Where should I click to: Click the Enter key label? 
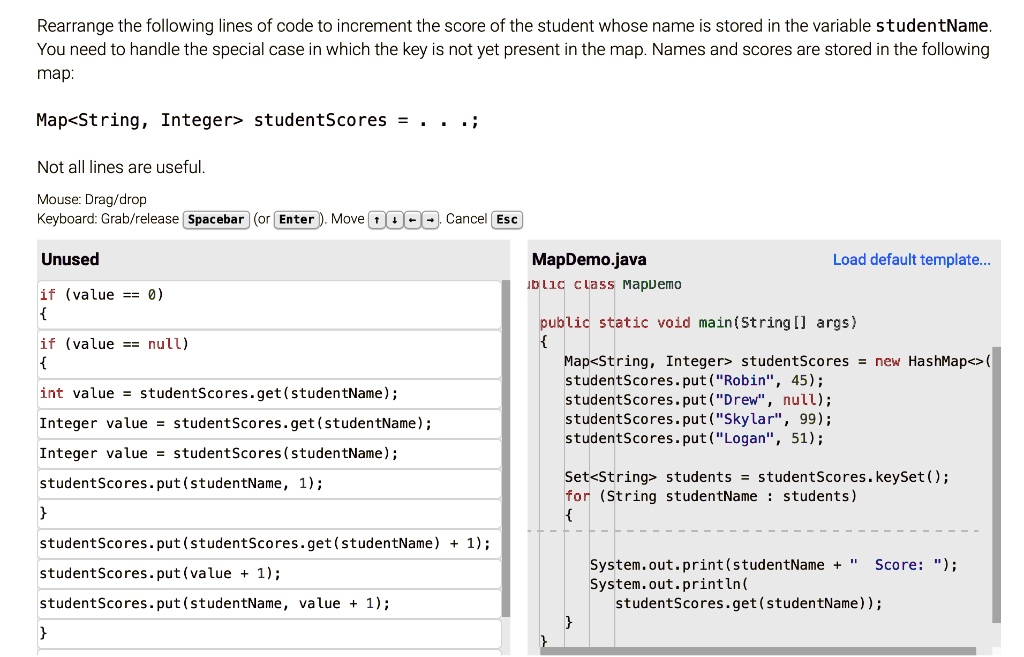click(x=297, y=219)
